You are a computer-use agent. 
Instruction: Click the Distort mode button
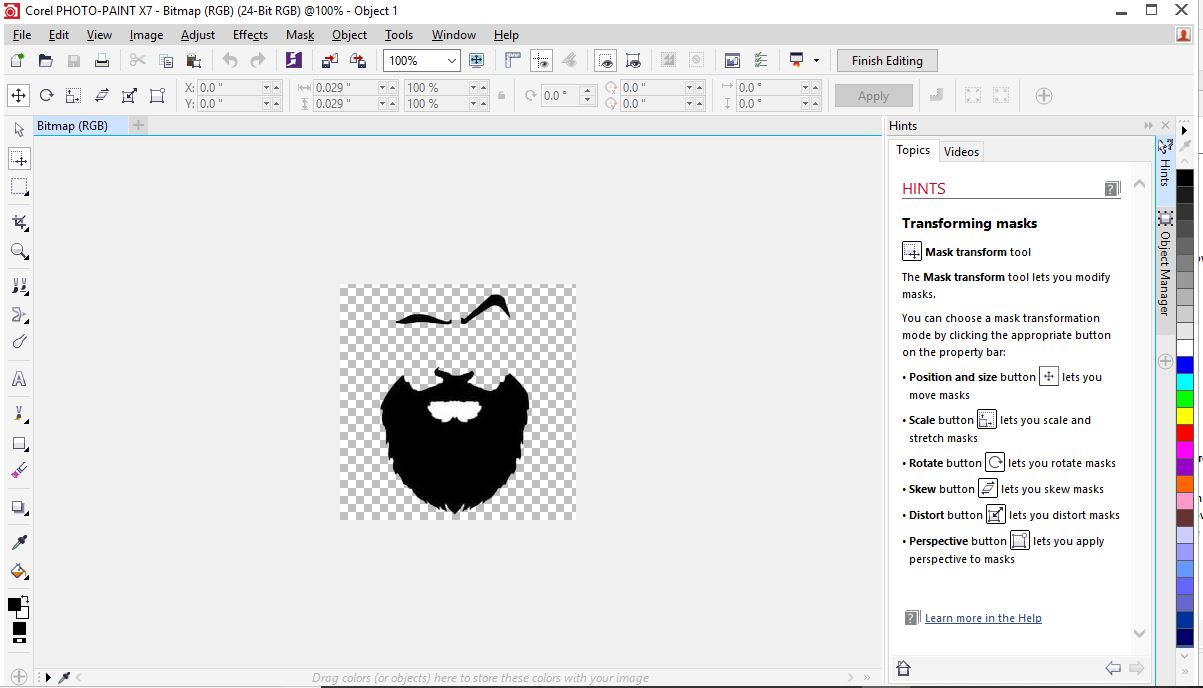129,96
